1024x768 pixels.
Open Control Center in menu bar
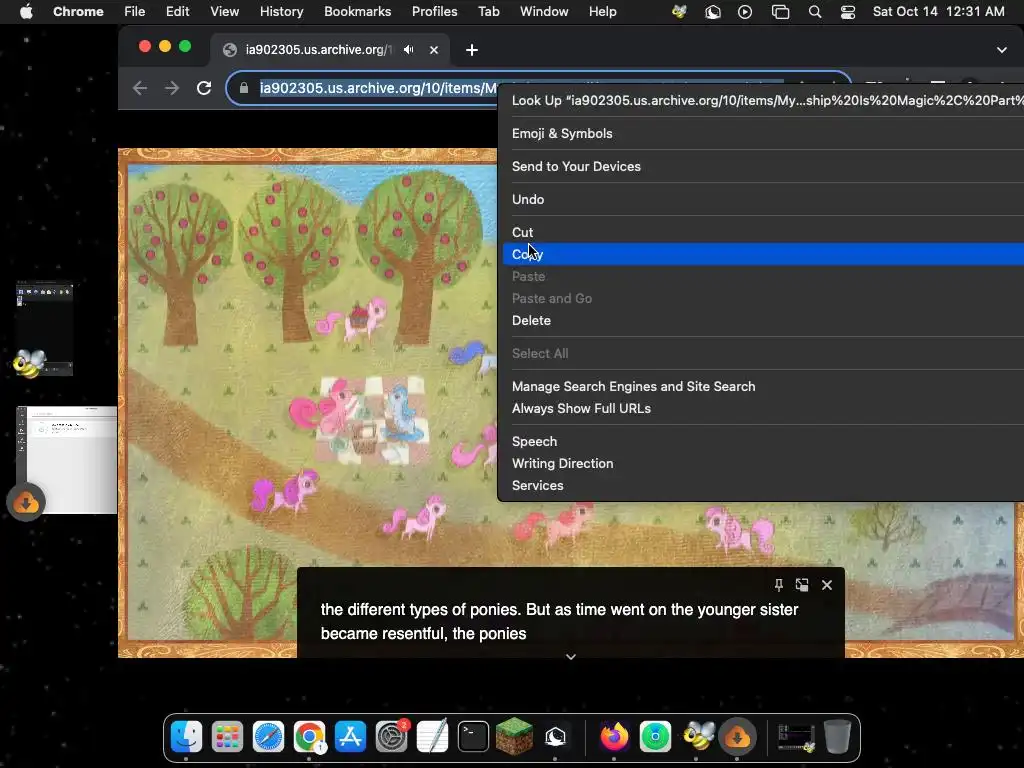tap(848, 12)
